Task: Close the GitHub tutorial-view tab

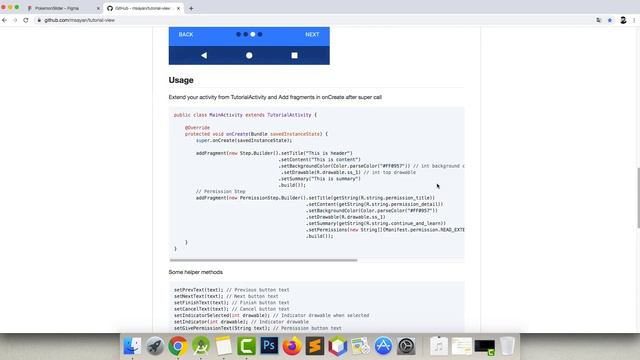Action: tap(178, 8)
